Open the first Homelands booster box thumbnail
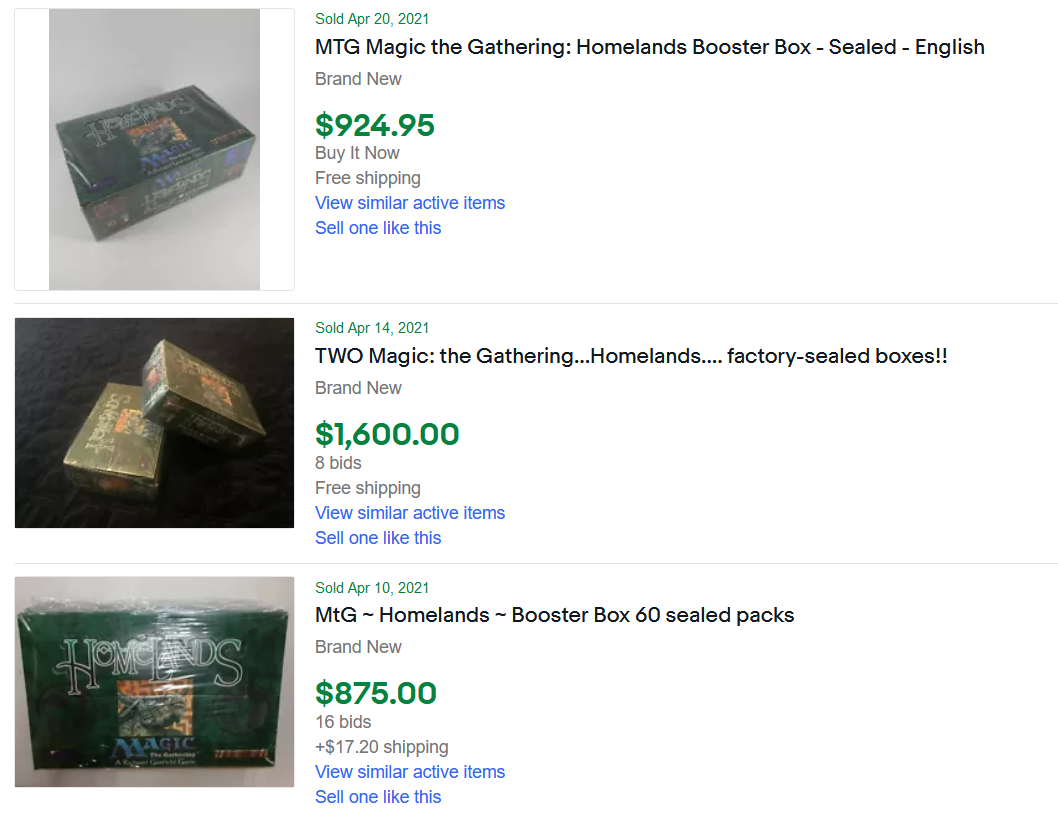 tap(154, 150)
